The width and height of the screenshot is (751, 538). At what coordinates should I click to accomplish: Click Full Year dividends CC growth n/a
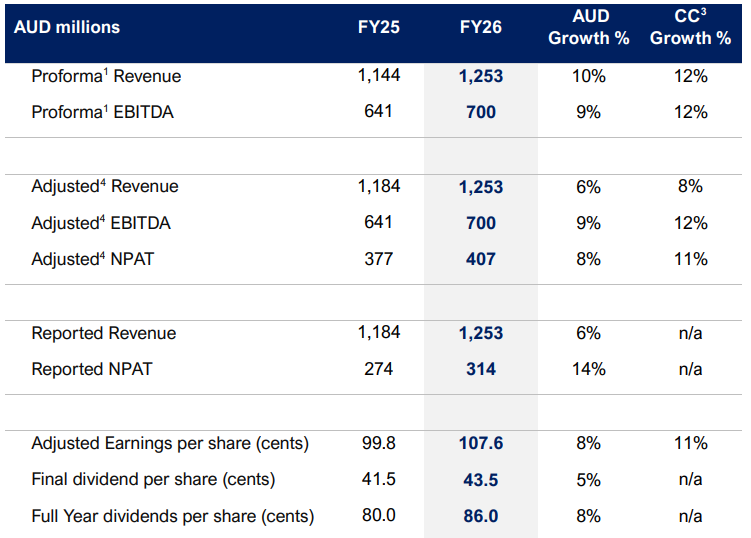[690, 516]
